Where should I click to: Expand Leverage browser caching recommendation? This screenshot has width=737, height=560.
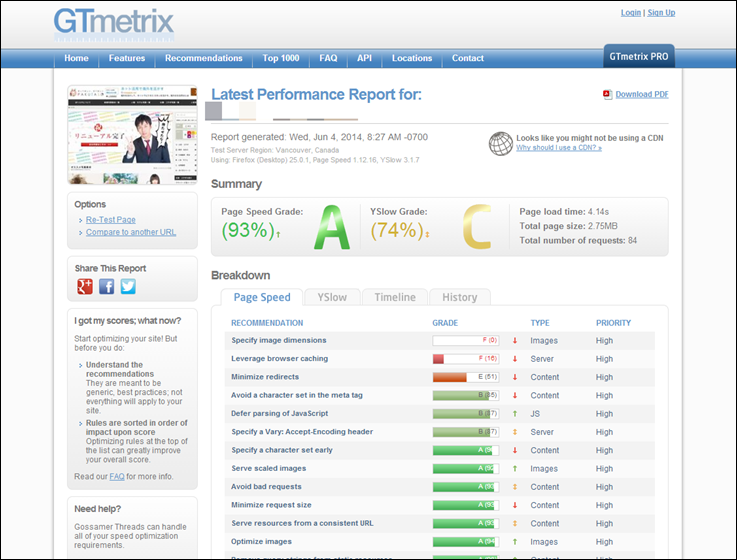point(280,359)
